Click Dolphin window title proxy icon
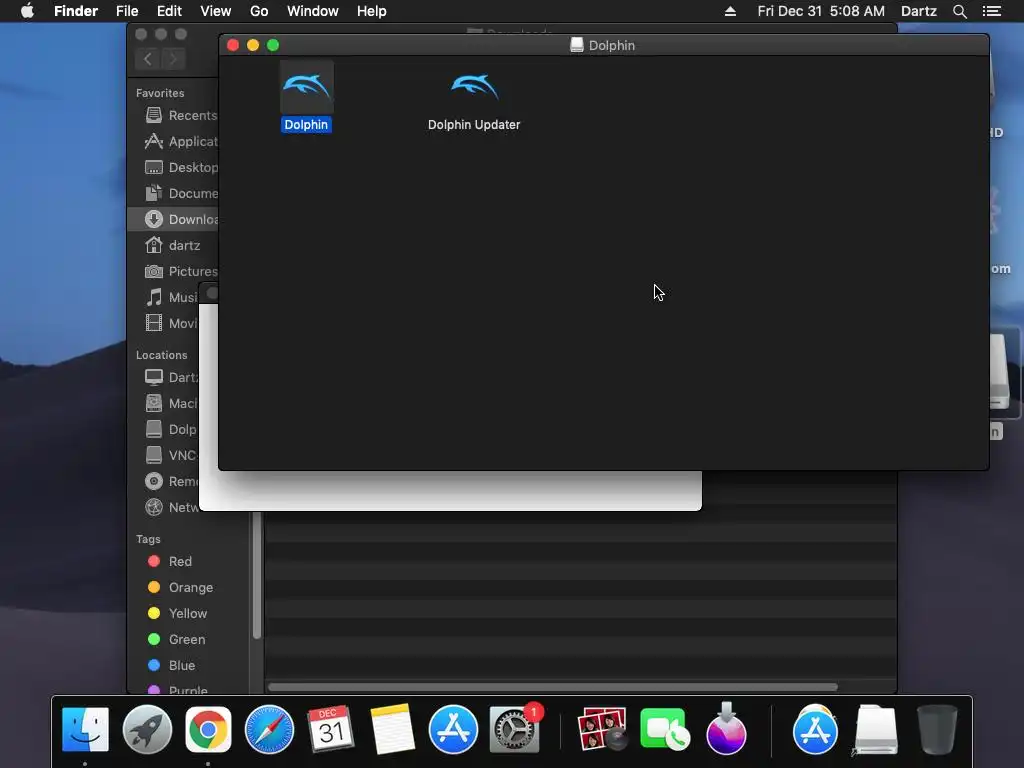 click(576, 45)
